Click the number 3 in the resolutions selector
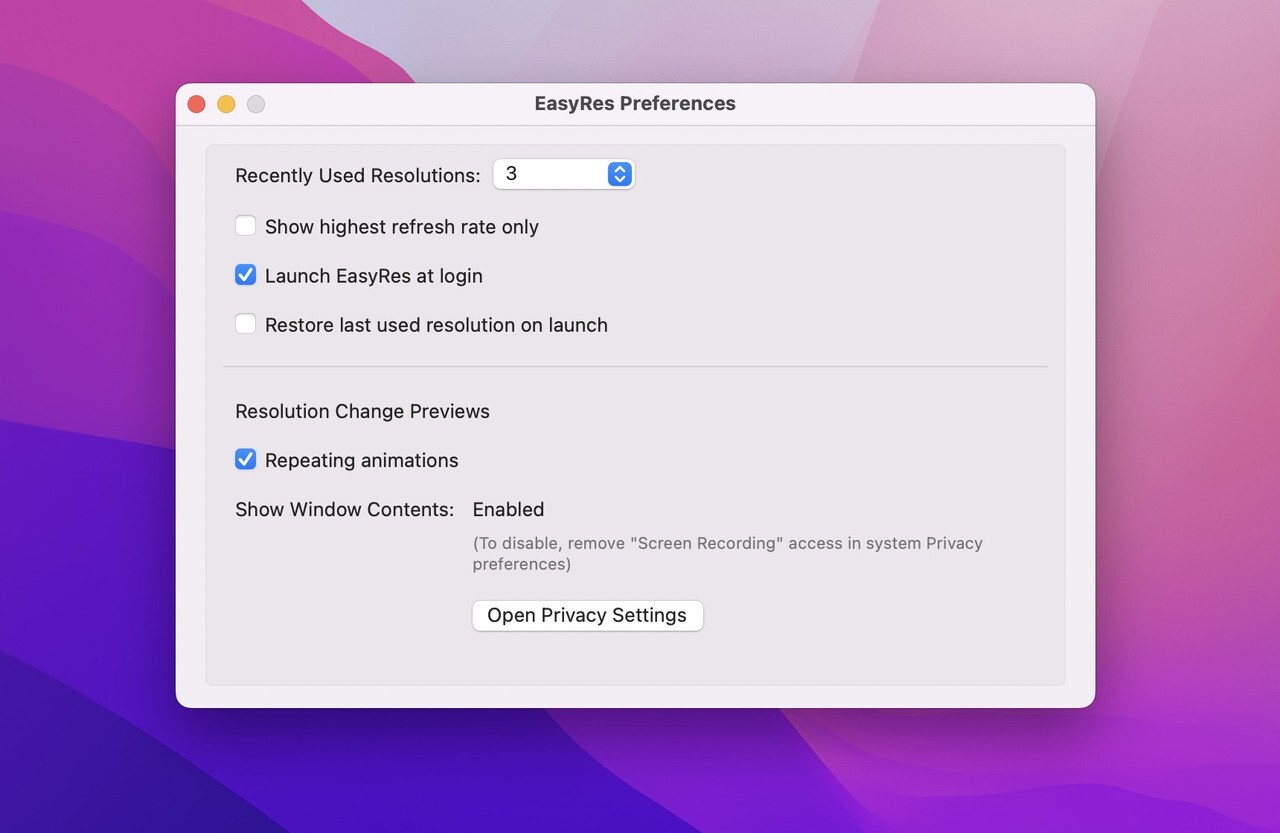The width and height of the screenshot is (1280, 833). 513,173
